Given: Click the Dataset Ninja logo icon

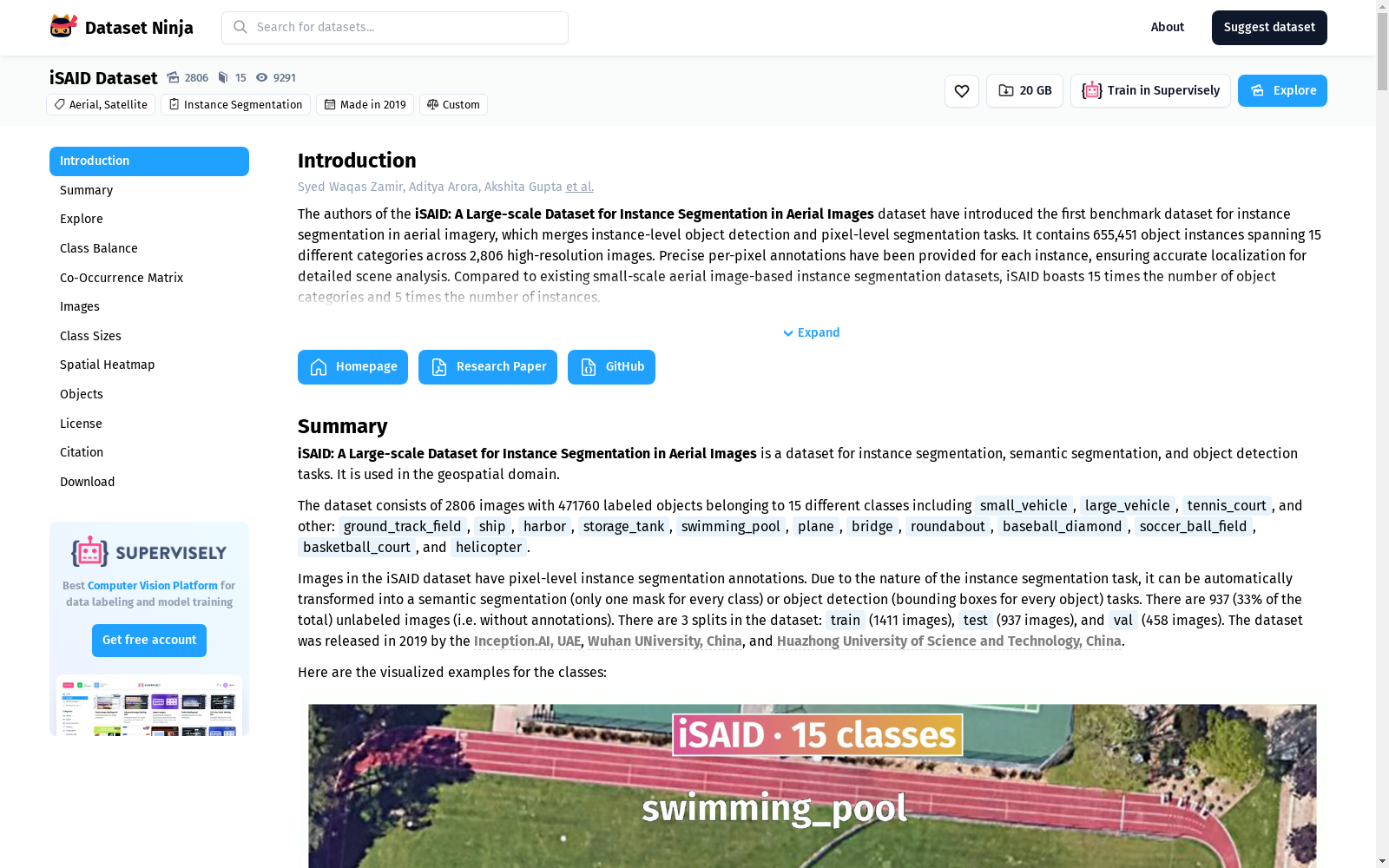Looking at the screenshot, I should pyautogui.click(x=62, y=26).
